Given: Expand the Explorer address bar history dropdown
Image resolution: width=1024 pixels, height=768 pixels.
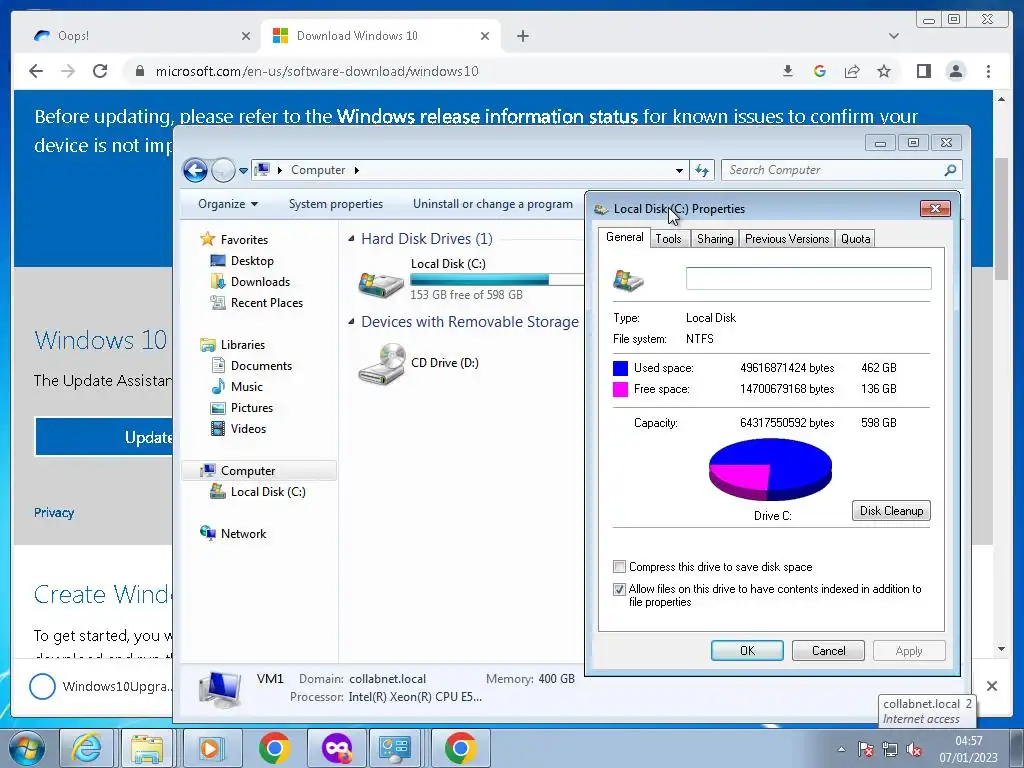Looking at the screenshot, I should 679,170.
